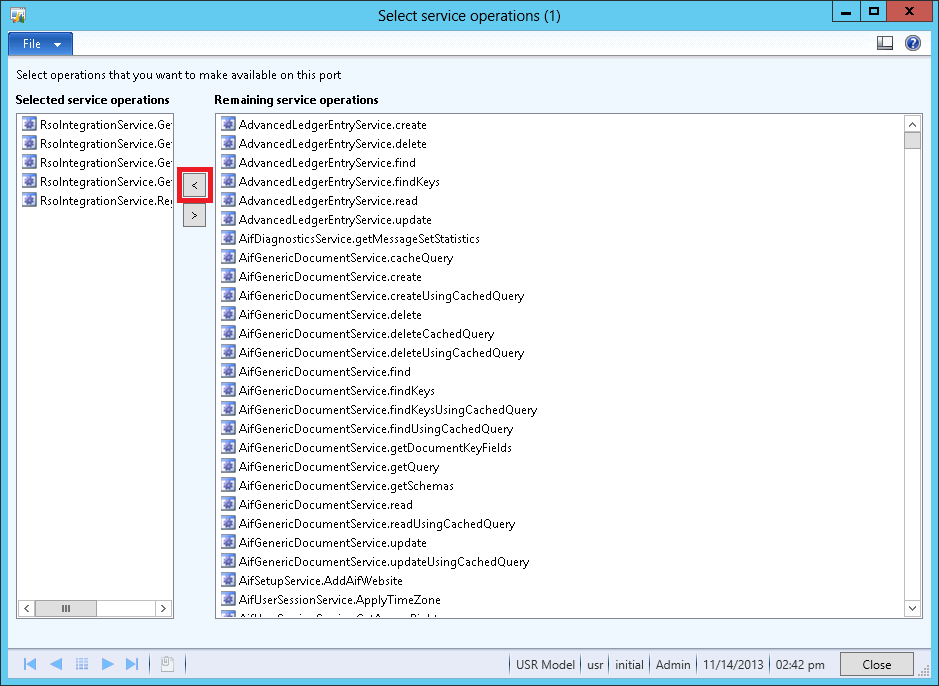Select AdvancedLedgerEntryService.create operation
The image size is (939, 686).
point(332,125)
